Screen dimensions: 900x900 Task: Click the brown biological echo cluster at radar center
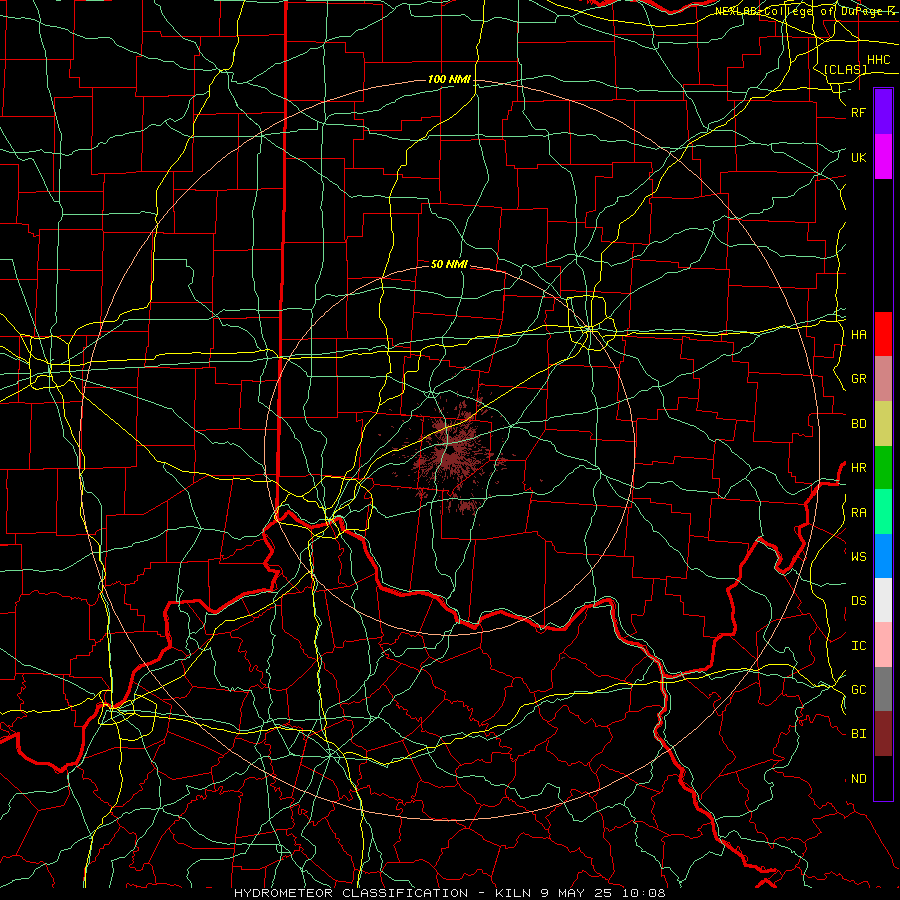pyautogui.click(x=451, y=453)
